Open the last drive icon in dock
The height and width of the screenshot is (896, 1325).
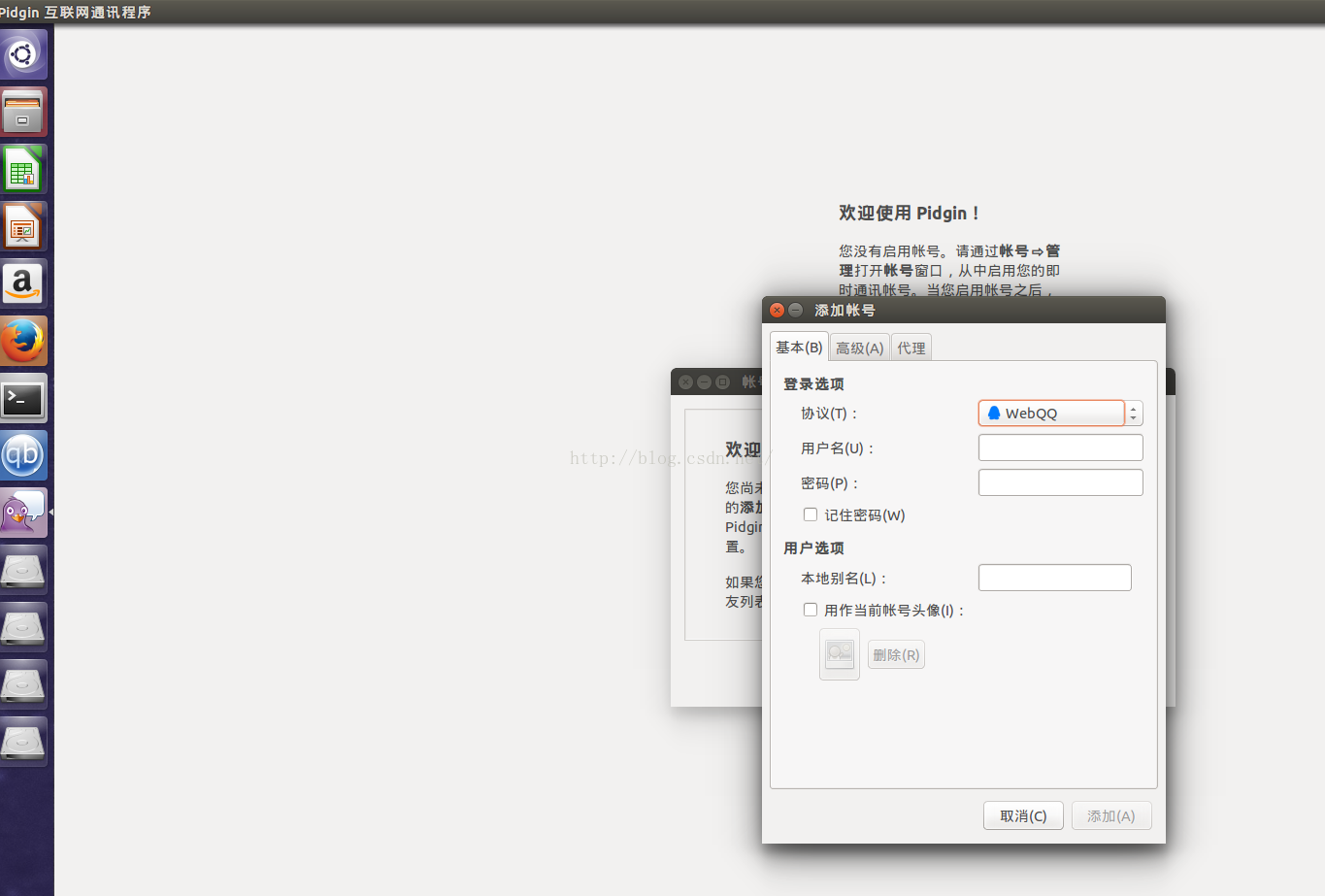23,742
